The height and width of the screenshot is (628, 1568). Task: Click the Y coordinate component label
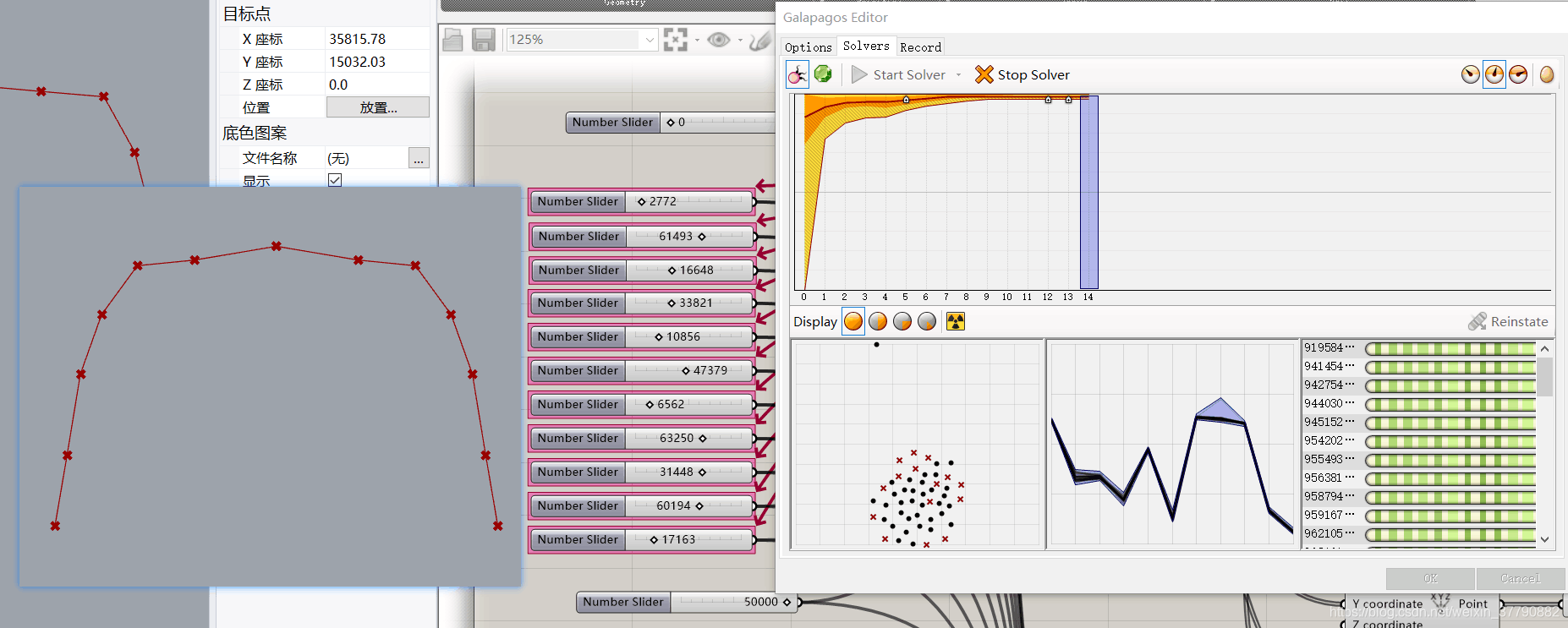1387,603
